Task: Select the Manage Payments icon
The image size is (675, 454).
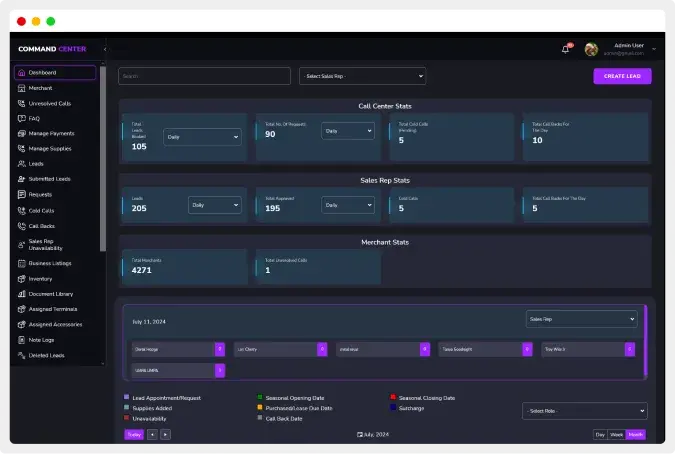Action: coord(22,133)
